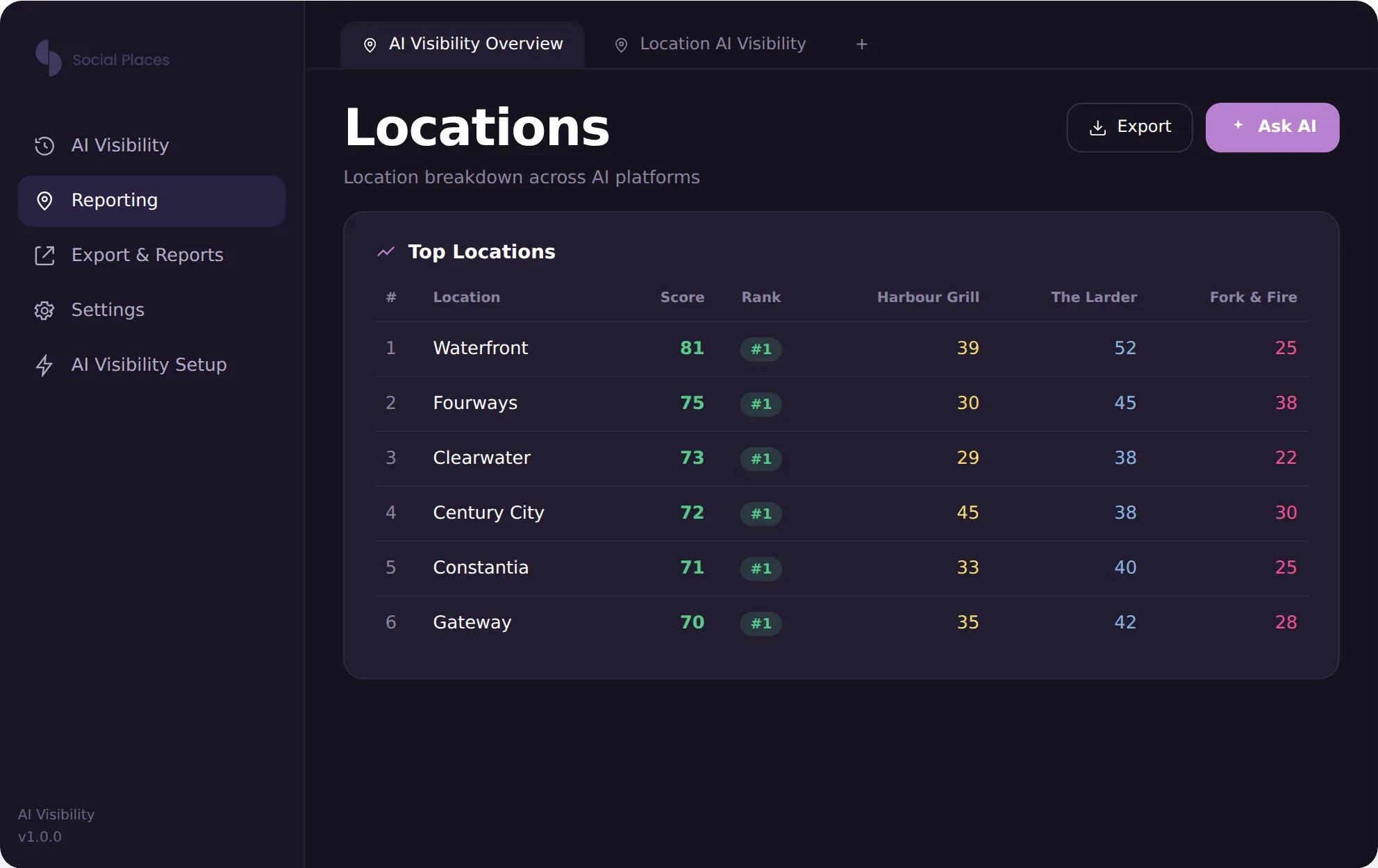
Task: Click Waterfront's The Larder value 52
Action: click(1125, 349)
